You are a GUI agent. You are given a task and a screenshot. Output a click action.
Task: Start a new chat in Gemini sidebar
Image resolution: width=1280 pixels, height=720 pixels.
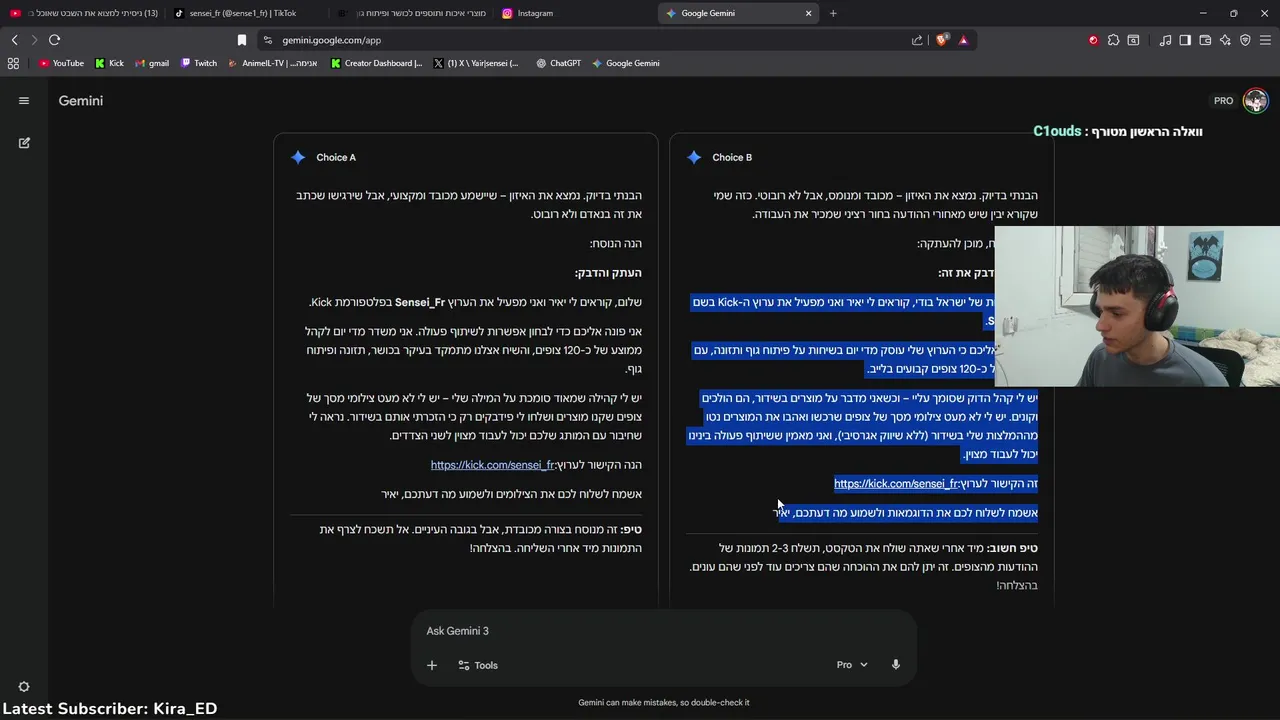click(24, 143)
